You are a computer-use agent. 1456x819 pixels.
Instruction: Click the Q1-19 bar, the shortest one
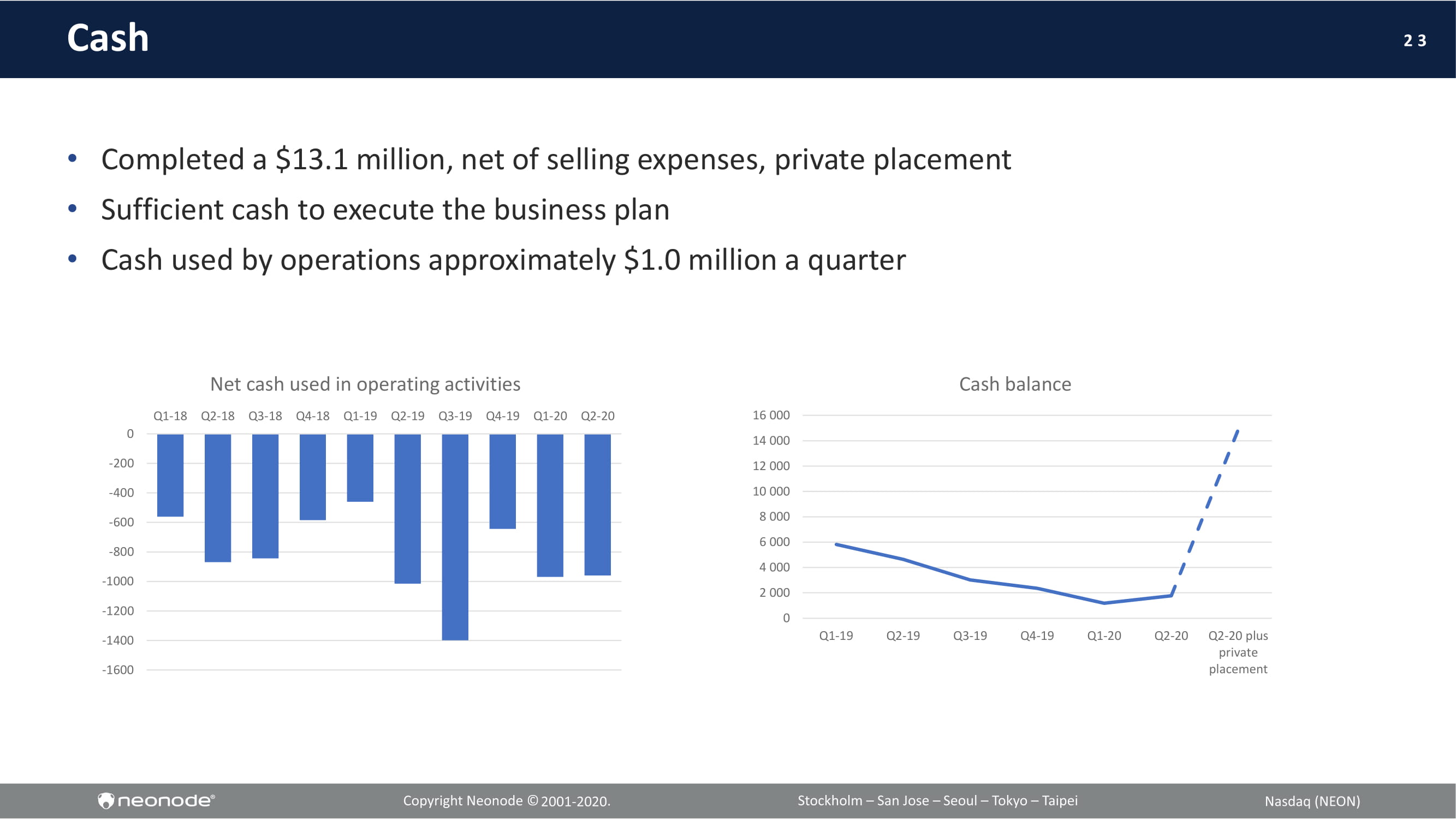point(360,468)
